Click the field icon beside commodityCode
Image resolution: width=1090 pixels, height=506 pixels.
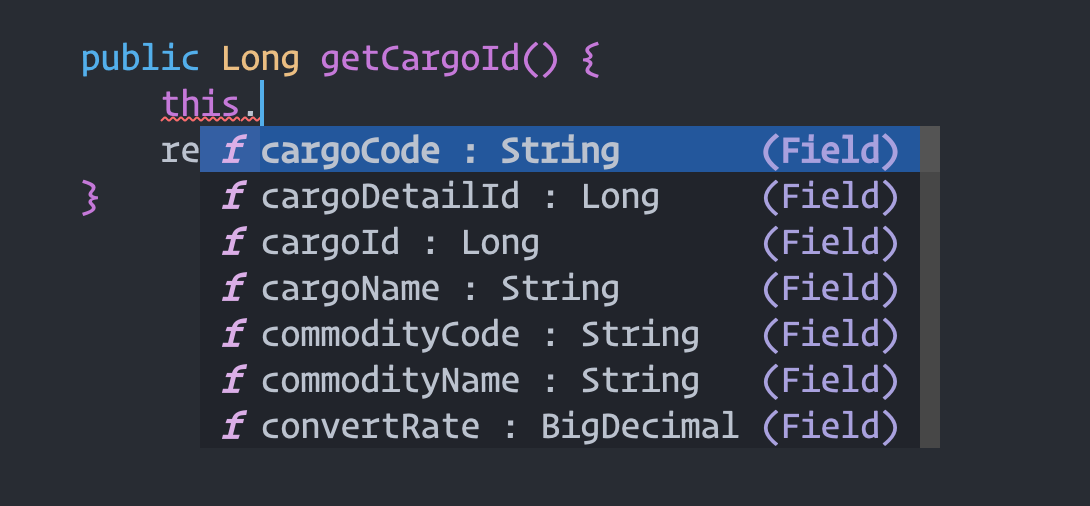[x=233, y=335]
